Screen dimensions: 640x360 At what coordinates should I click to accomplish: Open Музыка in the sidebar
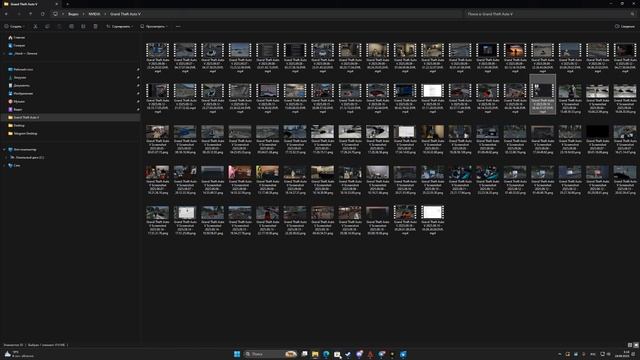point(19,101)
